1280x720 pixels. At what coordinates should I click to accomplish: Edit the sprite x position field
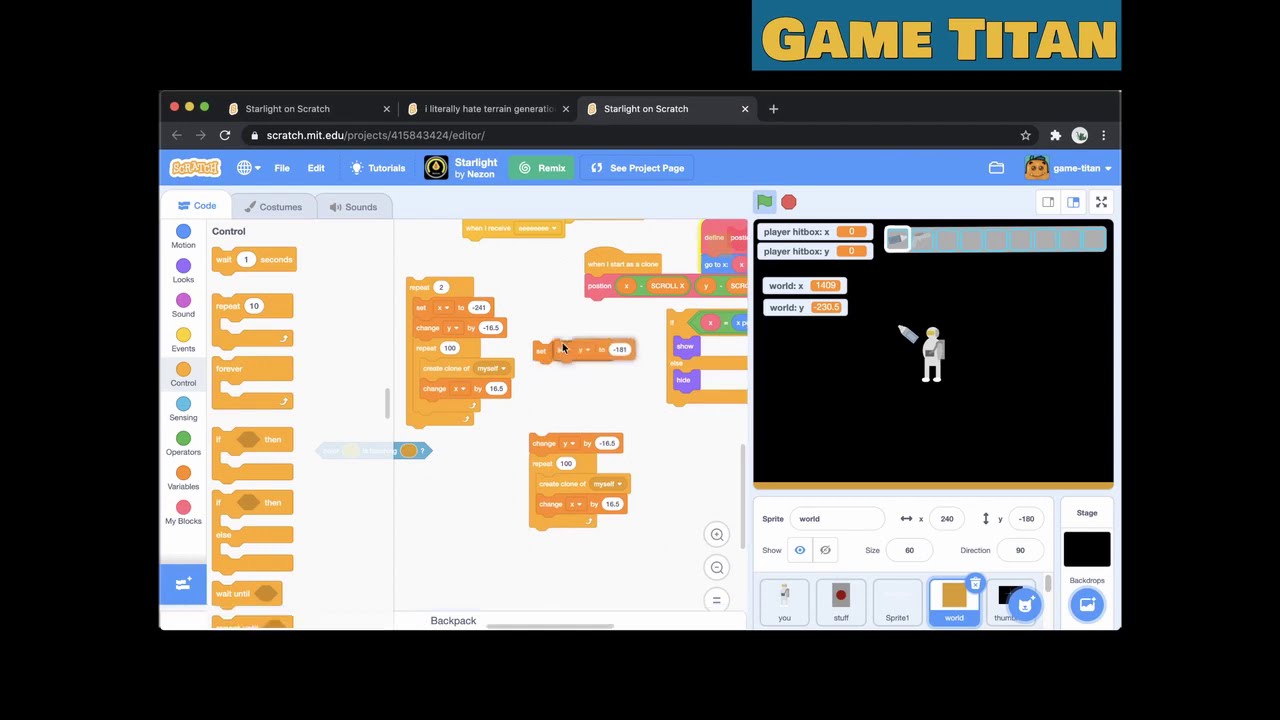(946, 519)
